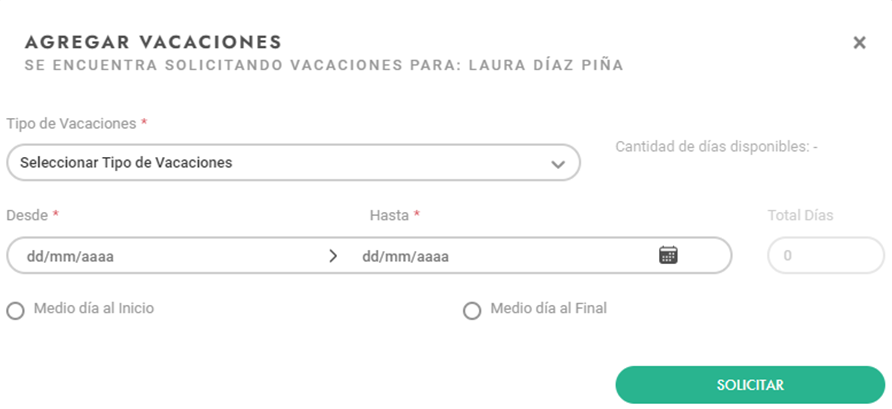Click the subtitle mentioning Laura Díaz Piña
892x409 pixels.
[324, 65]
